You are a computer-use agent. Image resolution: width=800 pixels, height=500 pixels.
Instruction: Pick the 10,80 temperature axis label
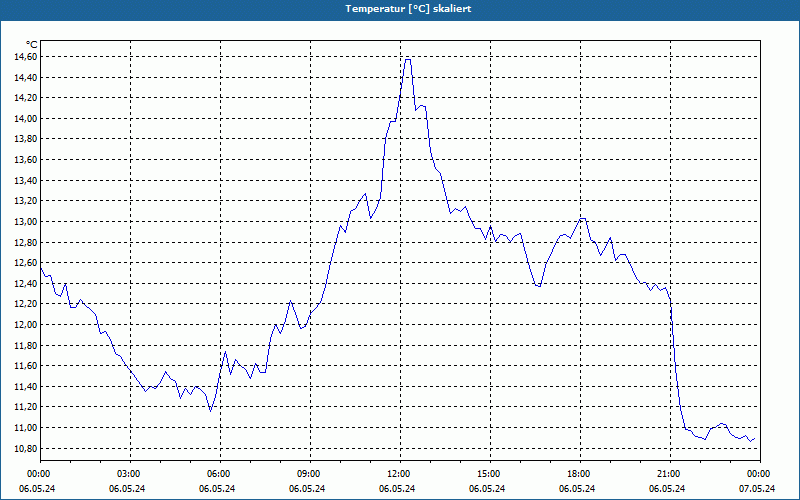26,448
